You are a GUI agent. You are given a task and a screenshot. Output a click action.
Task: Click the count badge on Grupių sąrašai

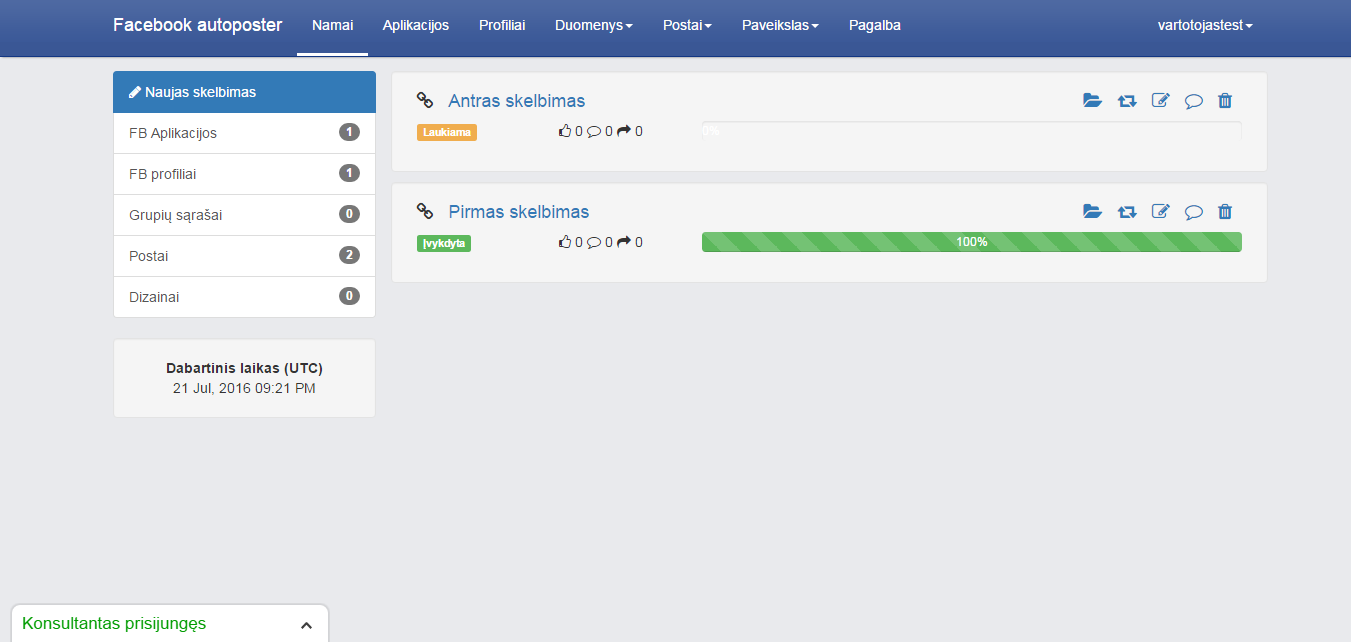tap(349, 214)
